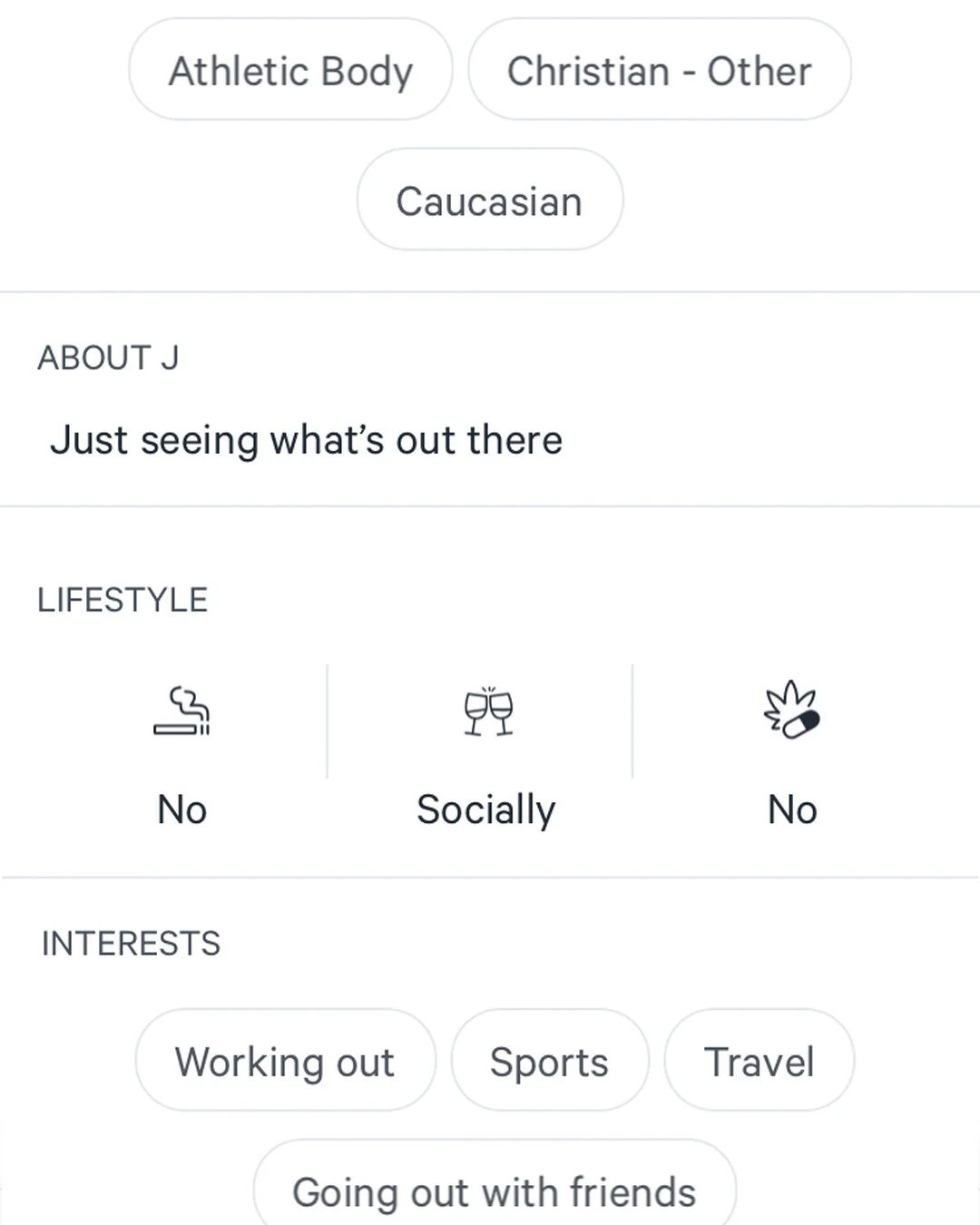This screenshot has width=980, height=1225.
Task: Tap the INTERESTS section heading
Action: coord(131,944)
